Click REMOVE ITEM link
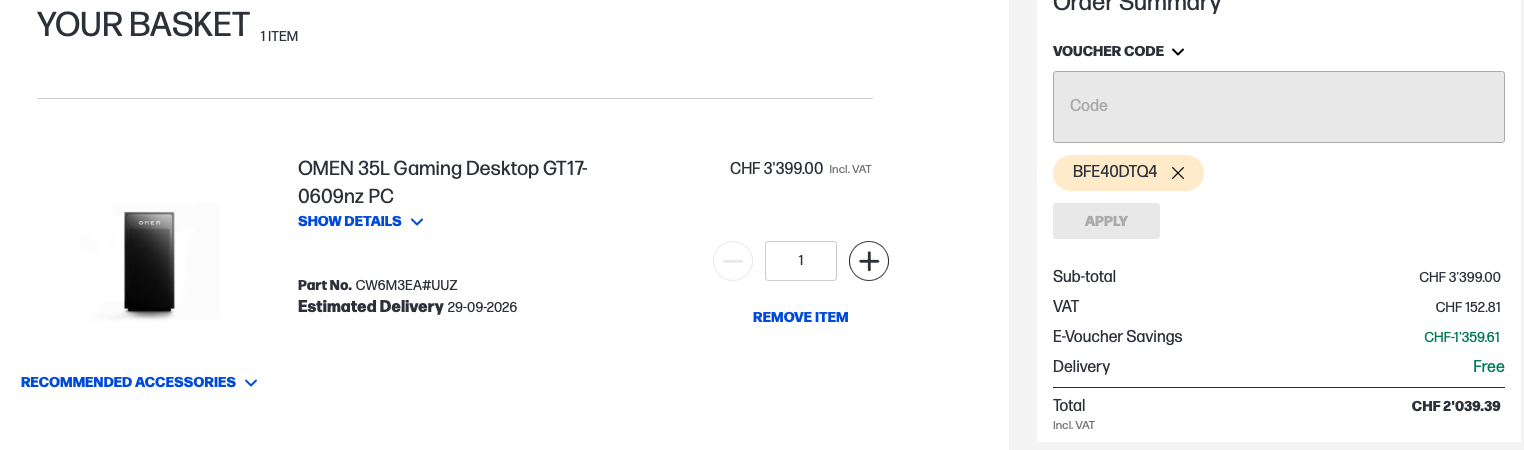The height and width of the screenshot is (450, 1524). tap(800, 317)
